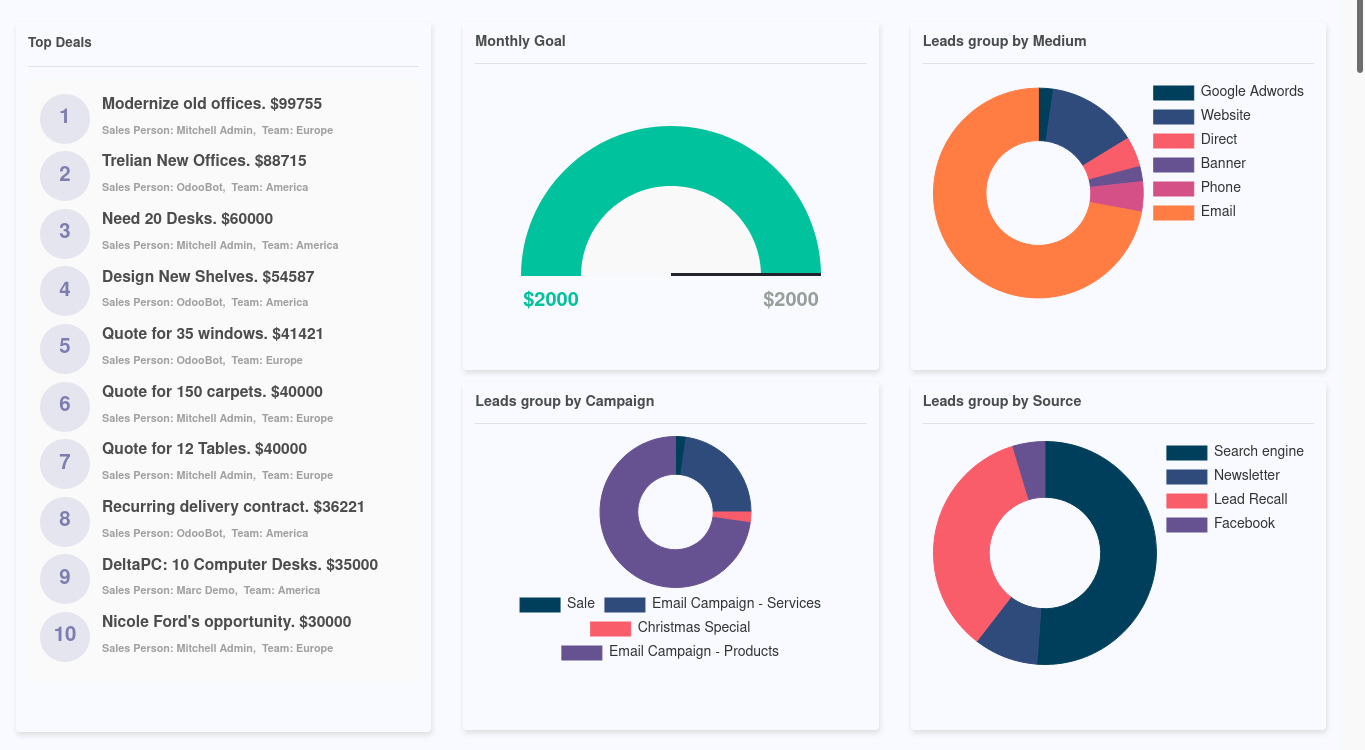Toggle the Website legend label
Image resolution: width=1365 pixels, height=750 pixels.
click(x=1225, y=115)
